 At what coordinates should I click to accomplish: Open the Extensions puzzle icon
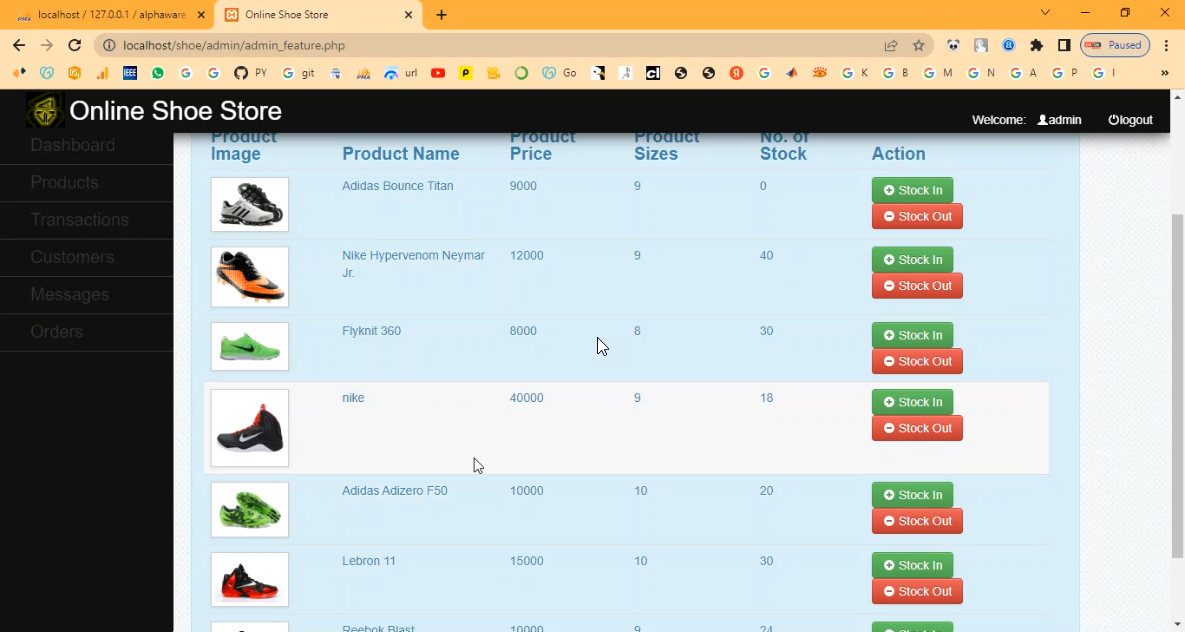[1036, 45]
